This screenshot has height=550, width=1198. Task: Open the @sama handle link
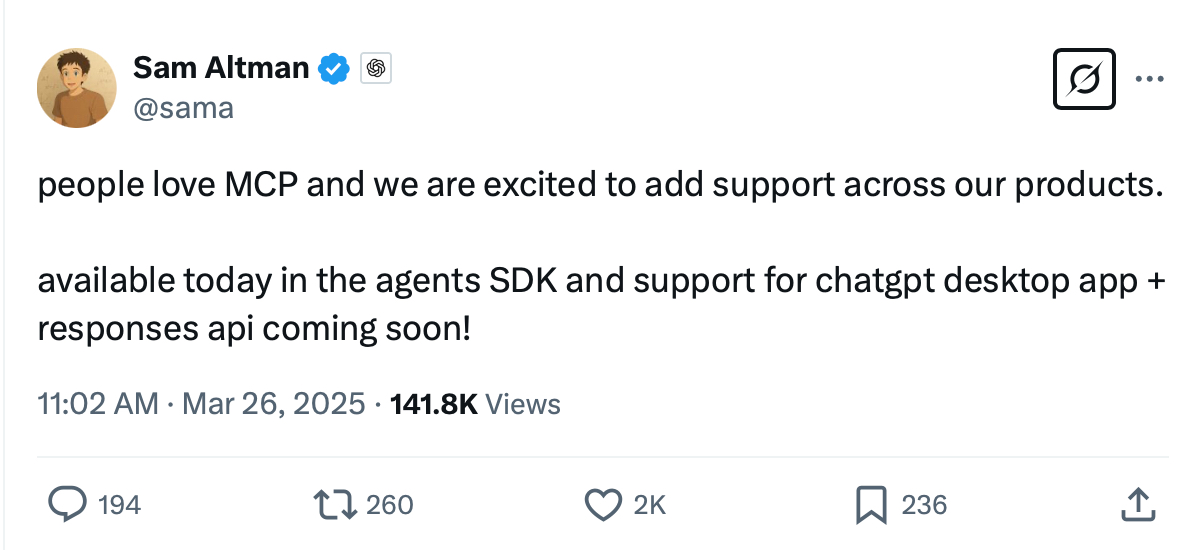183,108
